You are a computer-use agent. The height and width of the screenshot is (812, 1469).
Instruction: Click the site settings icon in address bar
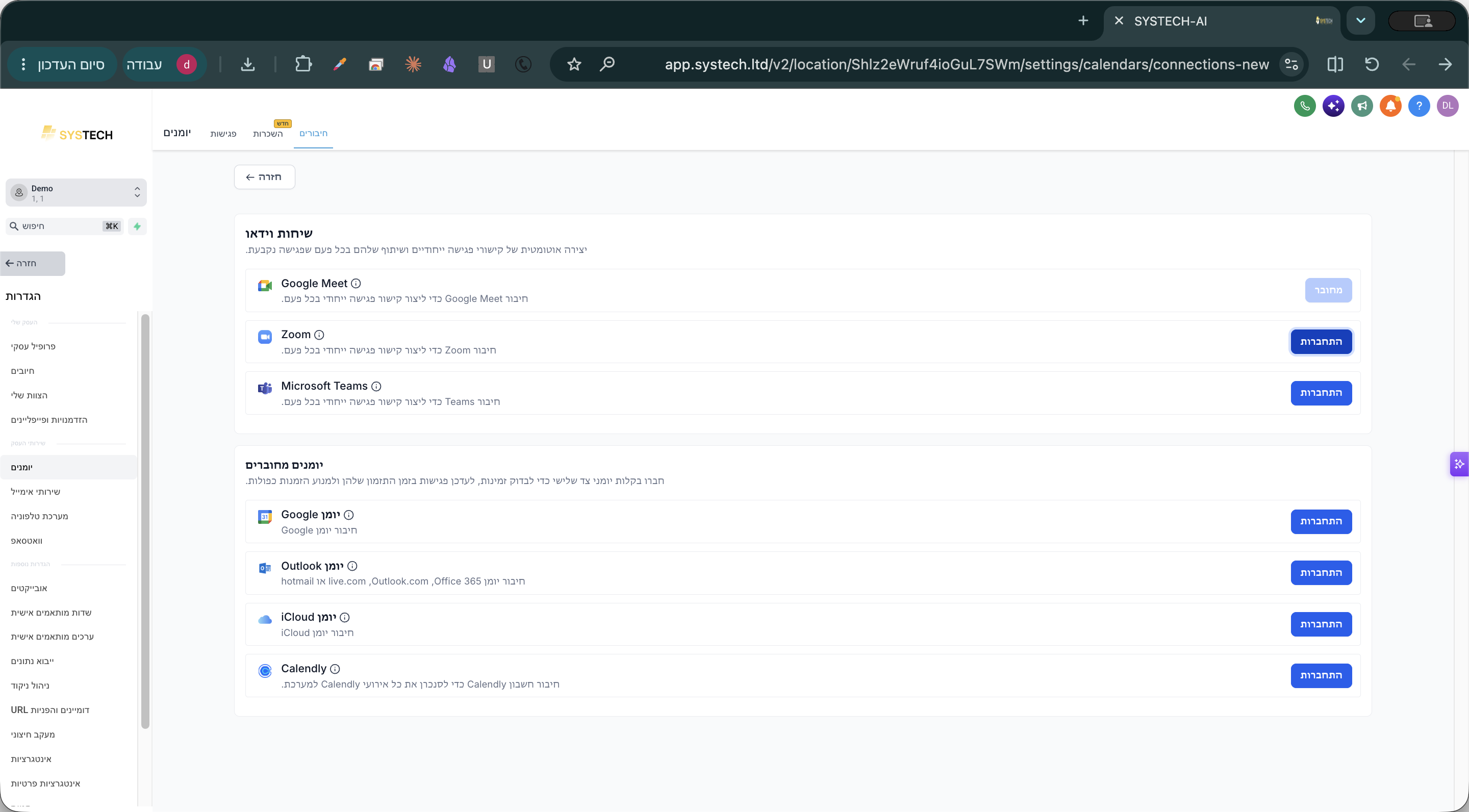1291,64
